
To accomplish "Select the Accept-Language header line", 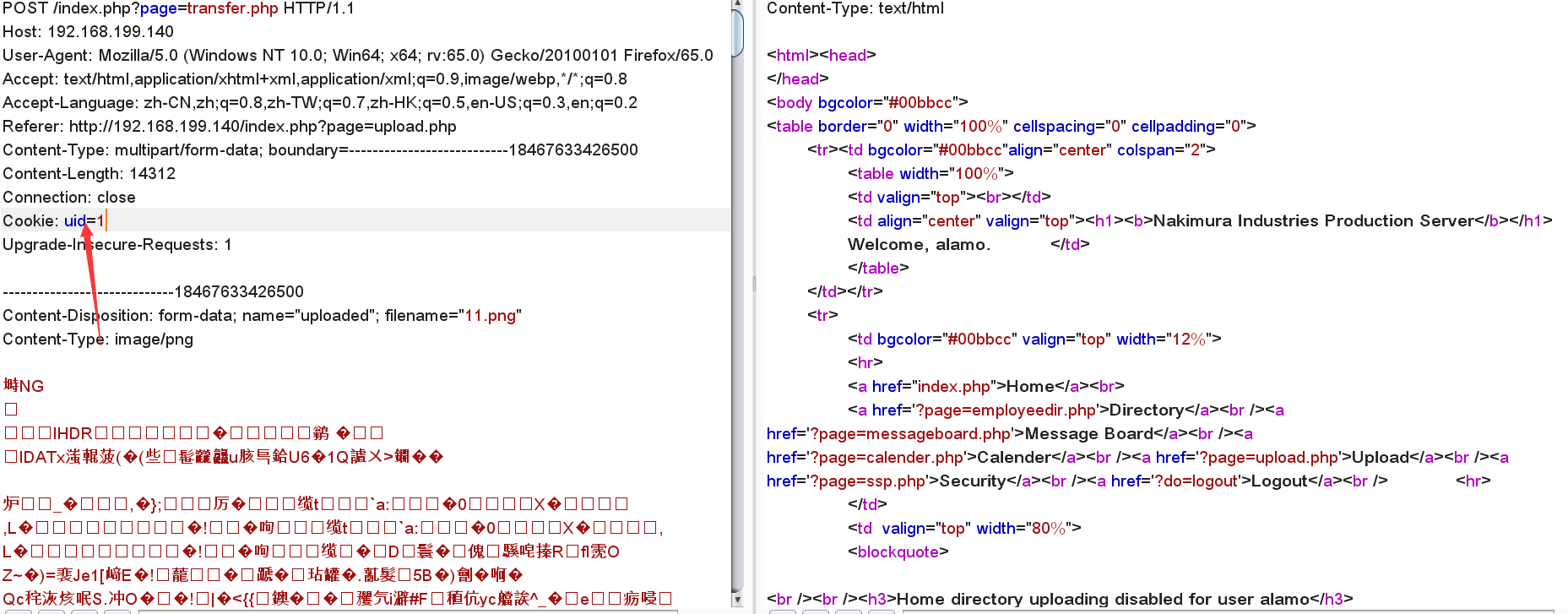I will pyautogui.click(x=320, y=103).
